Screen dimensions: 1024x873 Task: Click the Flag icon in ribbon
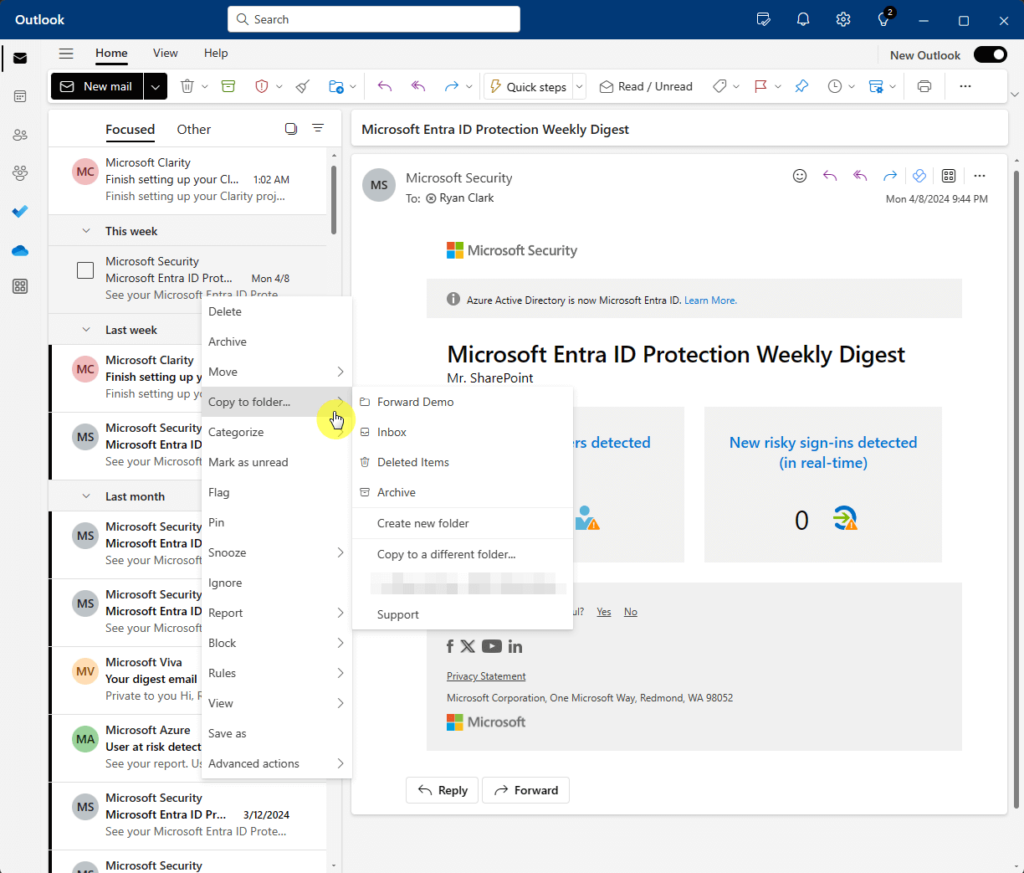(x=760, y=86)
